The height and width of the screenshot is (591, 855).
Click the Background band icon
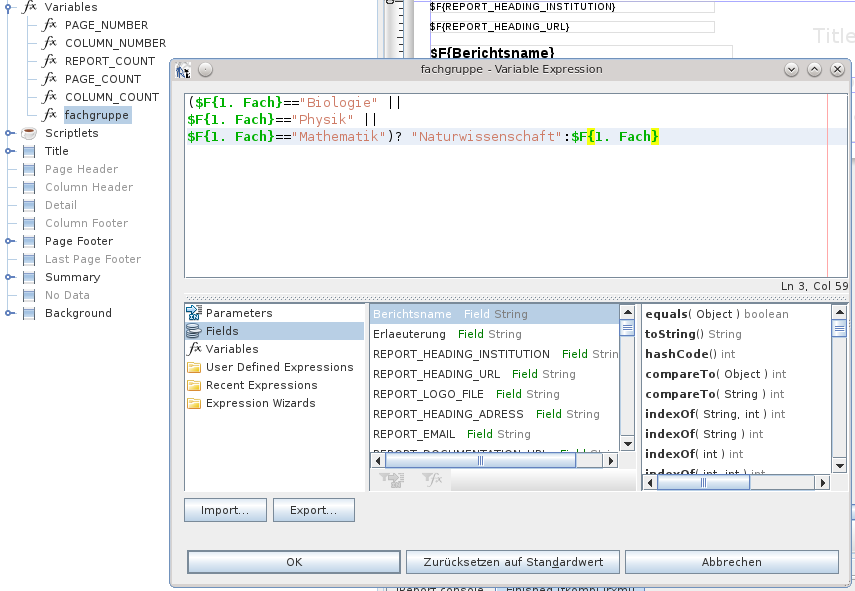pos(29,313)
